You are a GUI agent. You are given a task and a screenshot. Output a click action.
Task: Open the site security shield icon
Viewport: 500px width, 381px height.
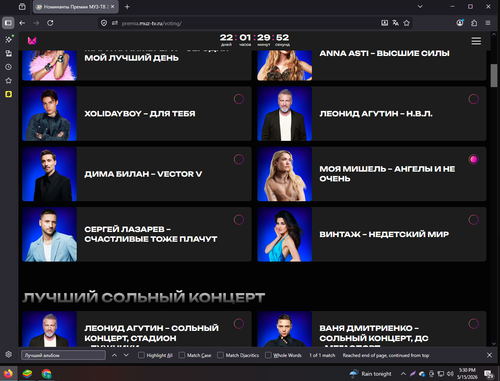pos(104,23)
